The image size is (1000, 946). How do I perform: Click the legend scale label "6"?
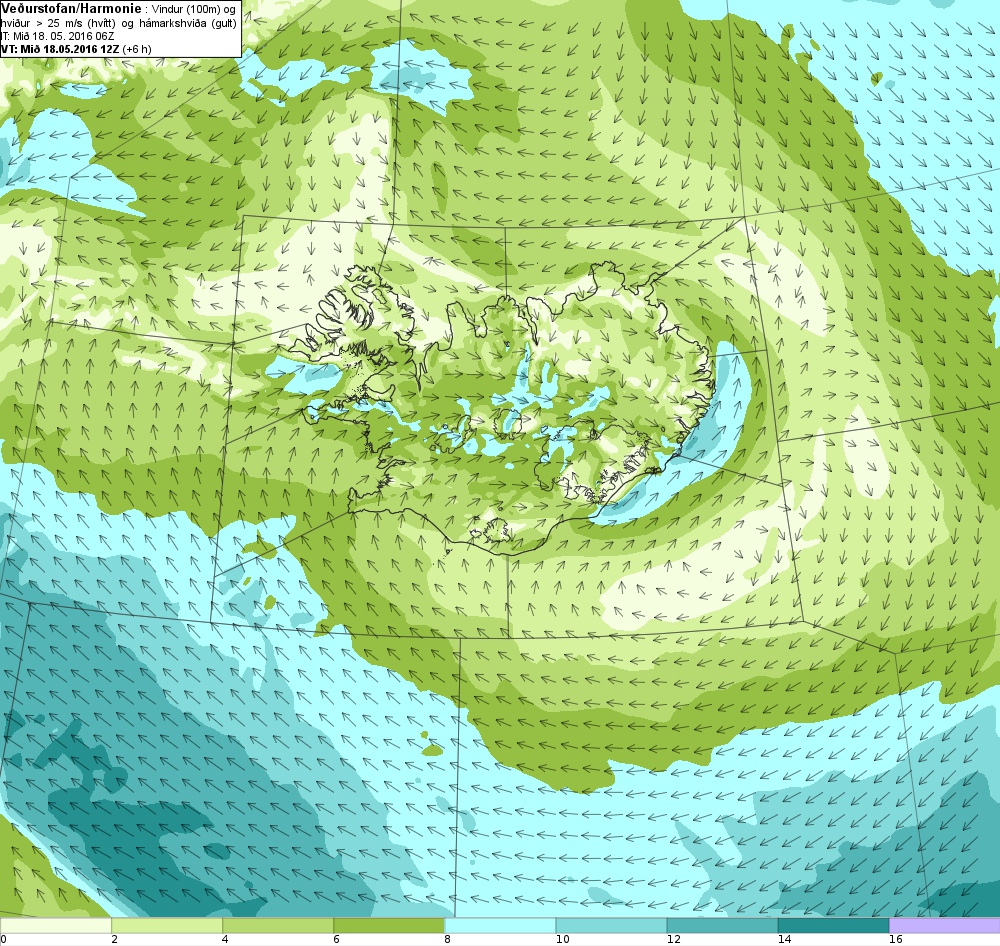[x=336, y=939]
